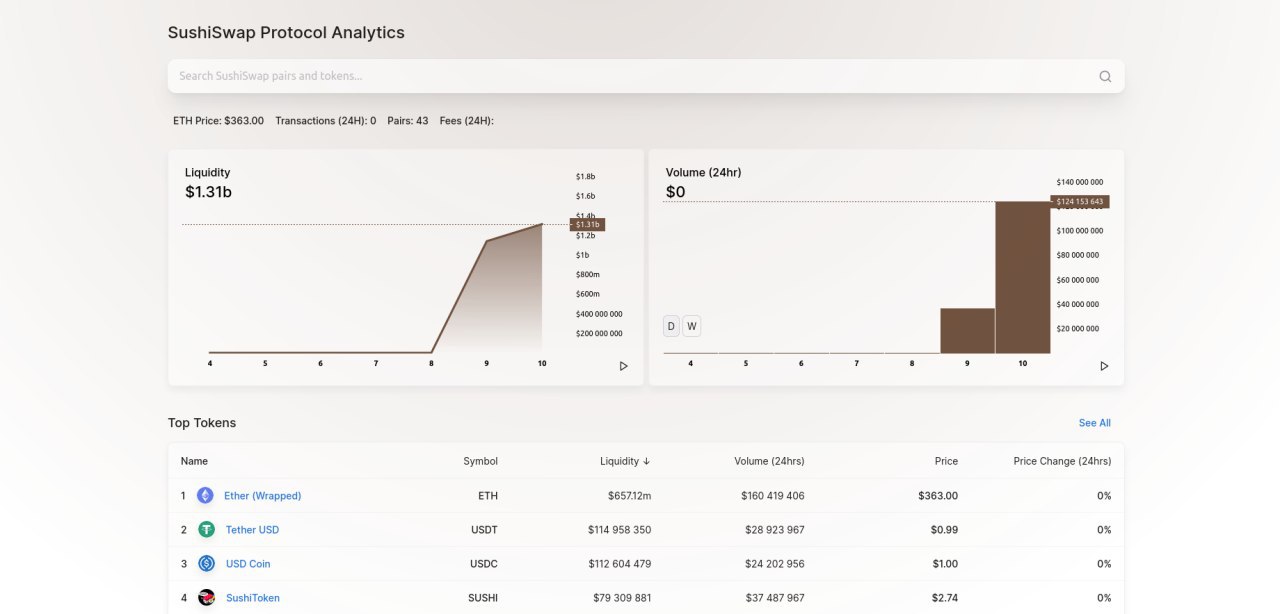Image resolution: width=1280 pixels, height=614 pixels.
Task: Sort tokens by the Liquidity column
Action: coord(625,461)
